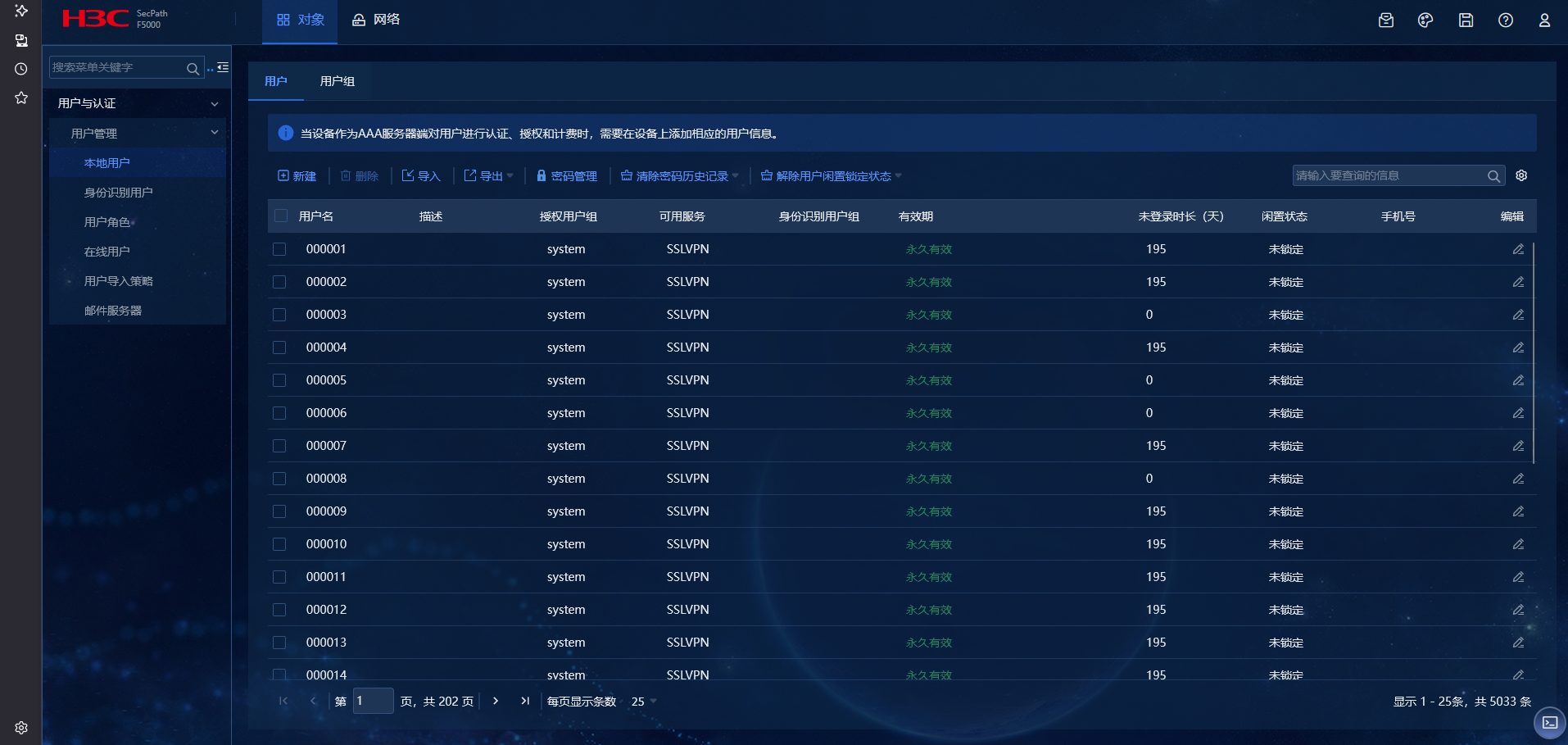
Task: Select the checkbox for user 000013
Action: click(279, 643)
